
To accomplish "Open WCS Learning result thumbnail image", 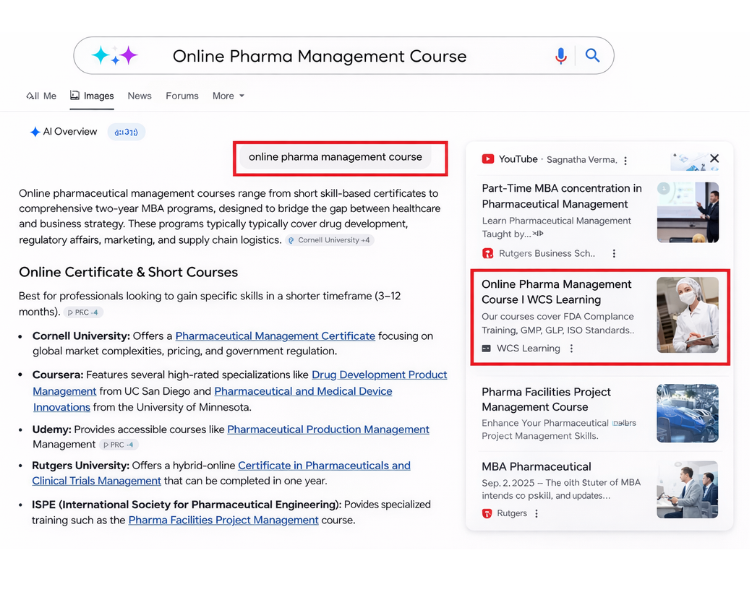I will click(x=687, y=315).
